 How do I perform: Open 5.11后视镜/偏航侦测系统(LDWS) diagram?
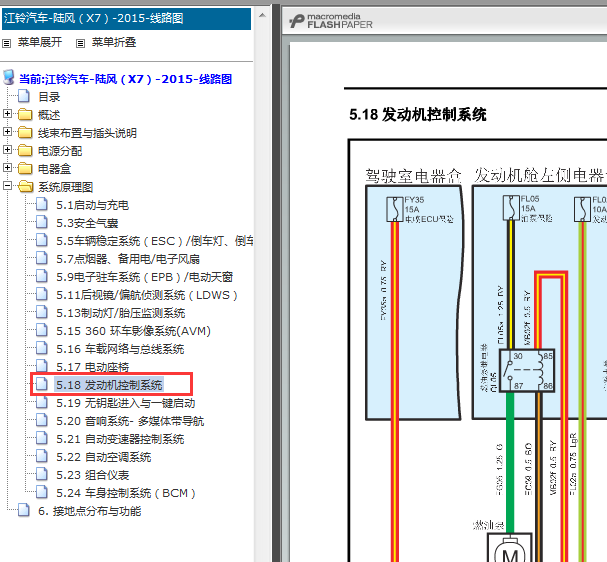147,295
